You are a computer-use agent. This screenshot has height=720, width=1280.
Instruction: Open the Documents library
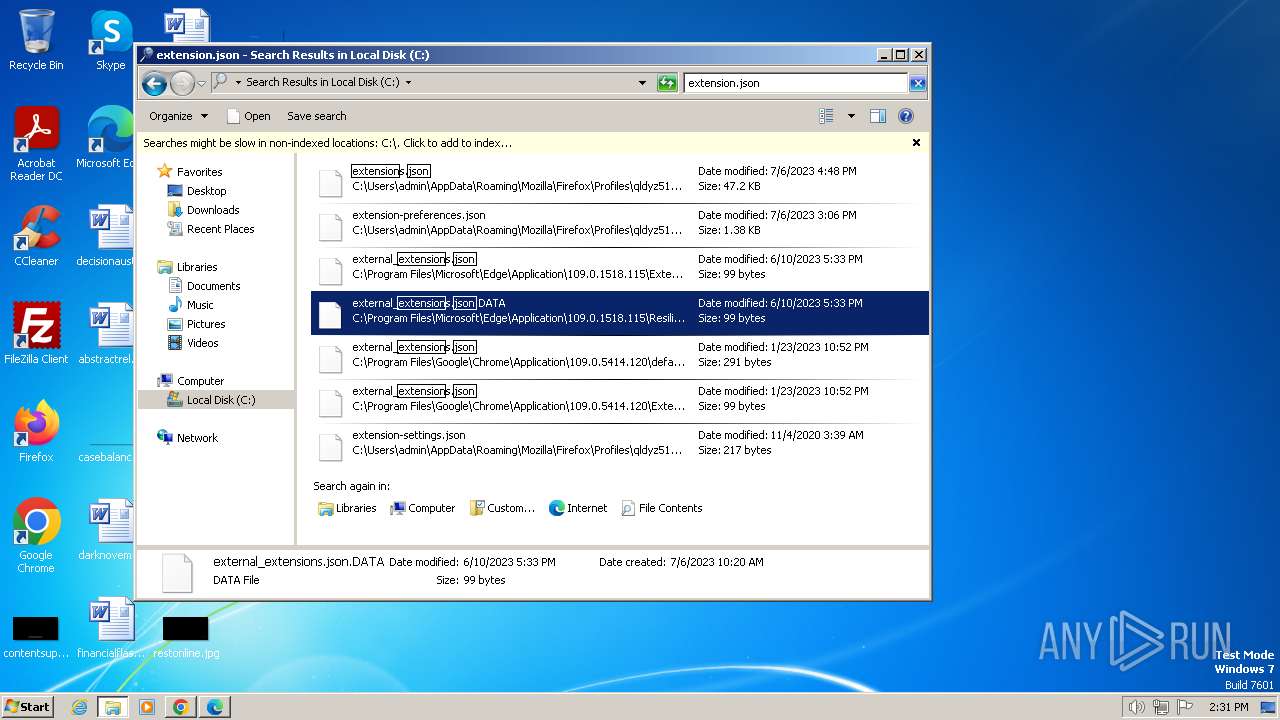213,286
